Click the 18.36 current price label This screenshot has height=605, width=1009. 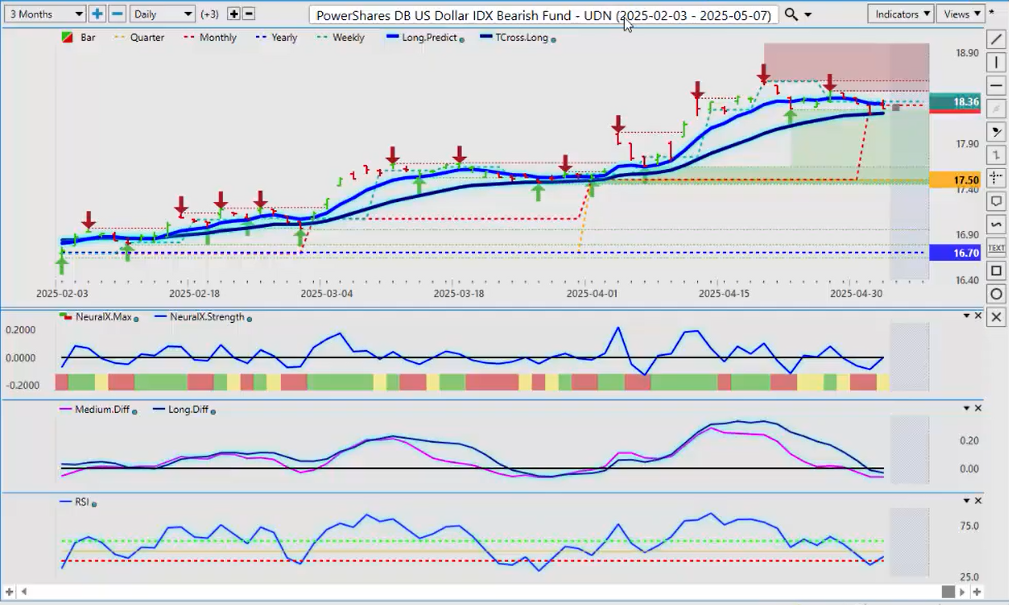pos(955,102)
